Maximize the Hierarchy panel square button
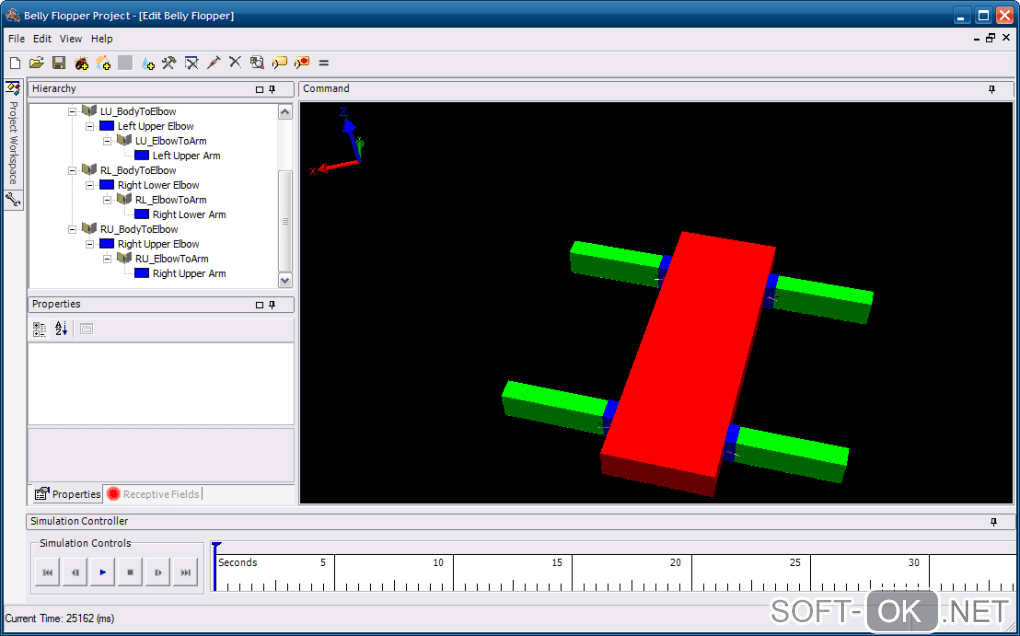The height and width of the screenshot is (636, 1020). [x=260, y=89]
